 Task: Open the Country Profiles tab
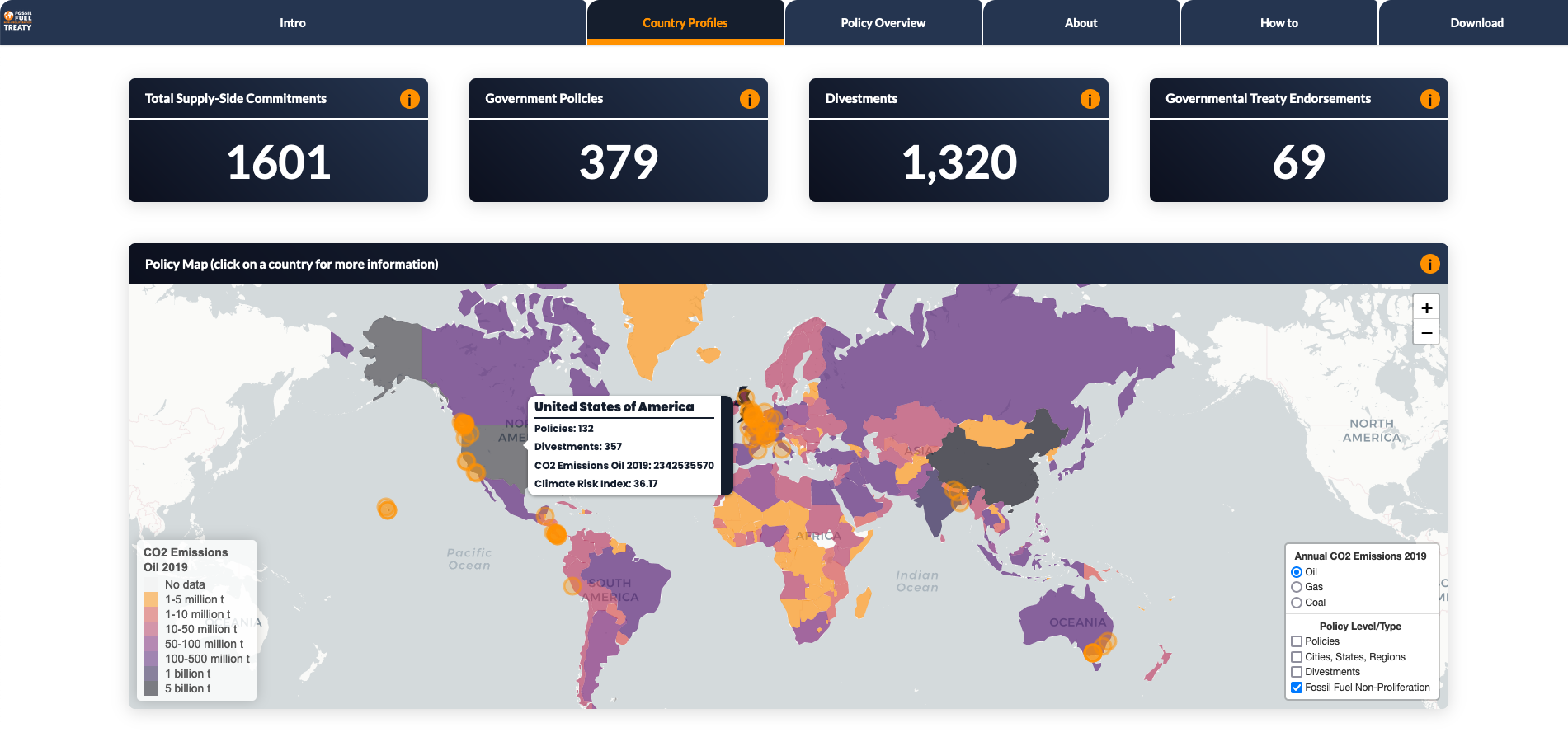coord(685,23)
